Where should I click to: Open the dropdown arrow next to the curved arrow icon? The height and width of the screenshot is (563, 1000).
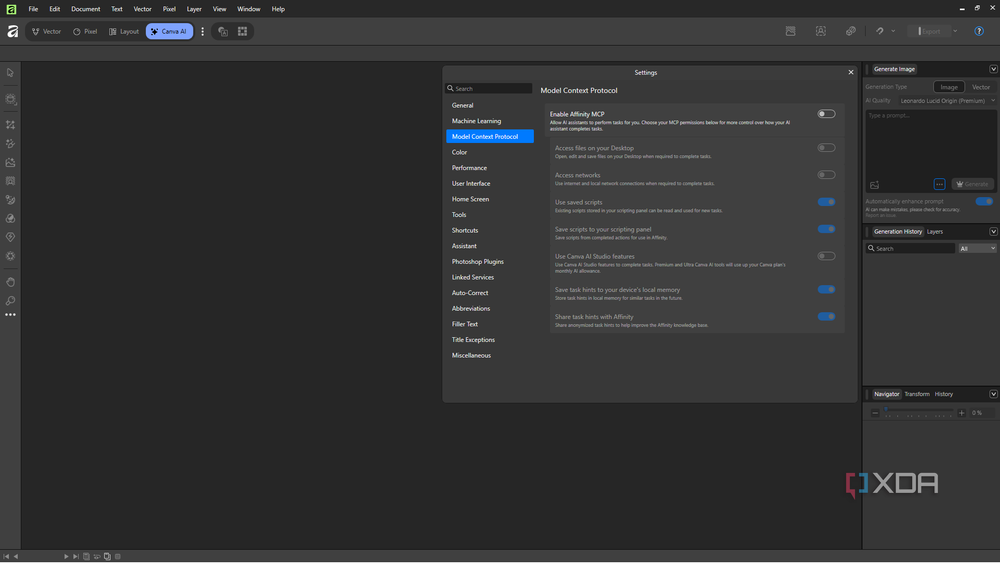[893, 31]
